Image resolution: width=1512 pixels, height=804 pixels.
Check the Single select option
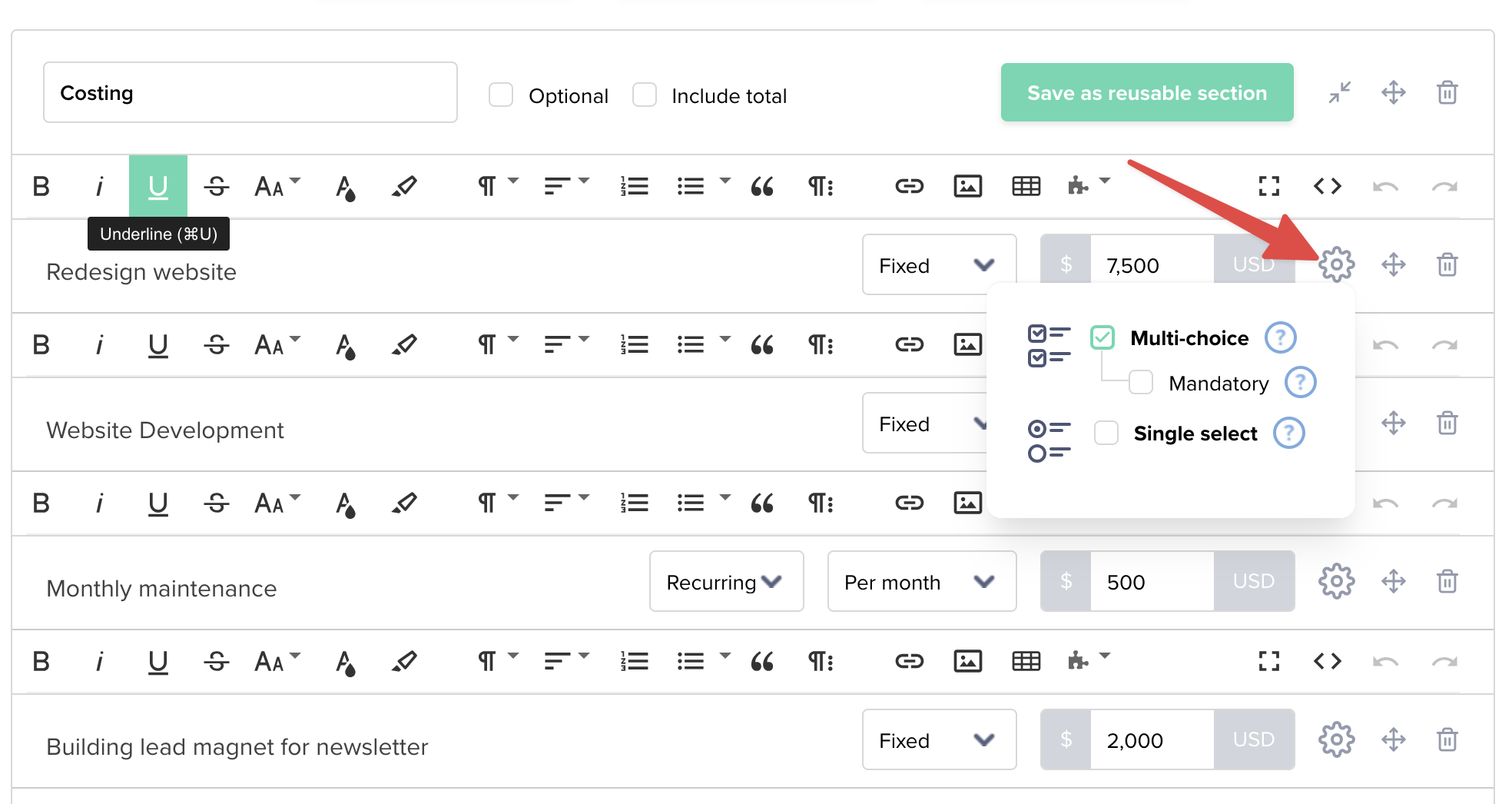1106,433
